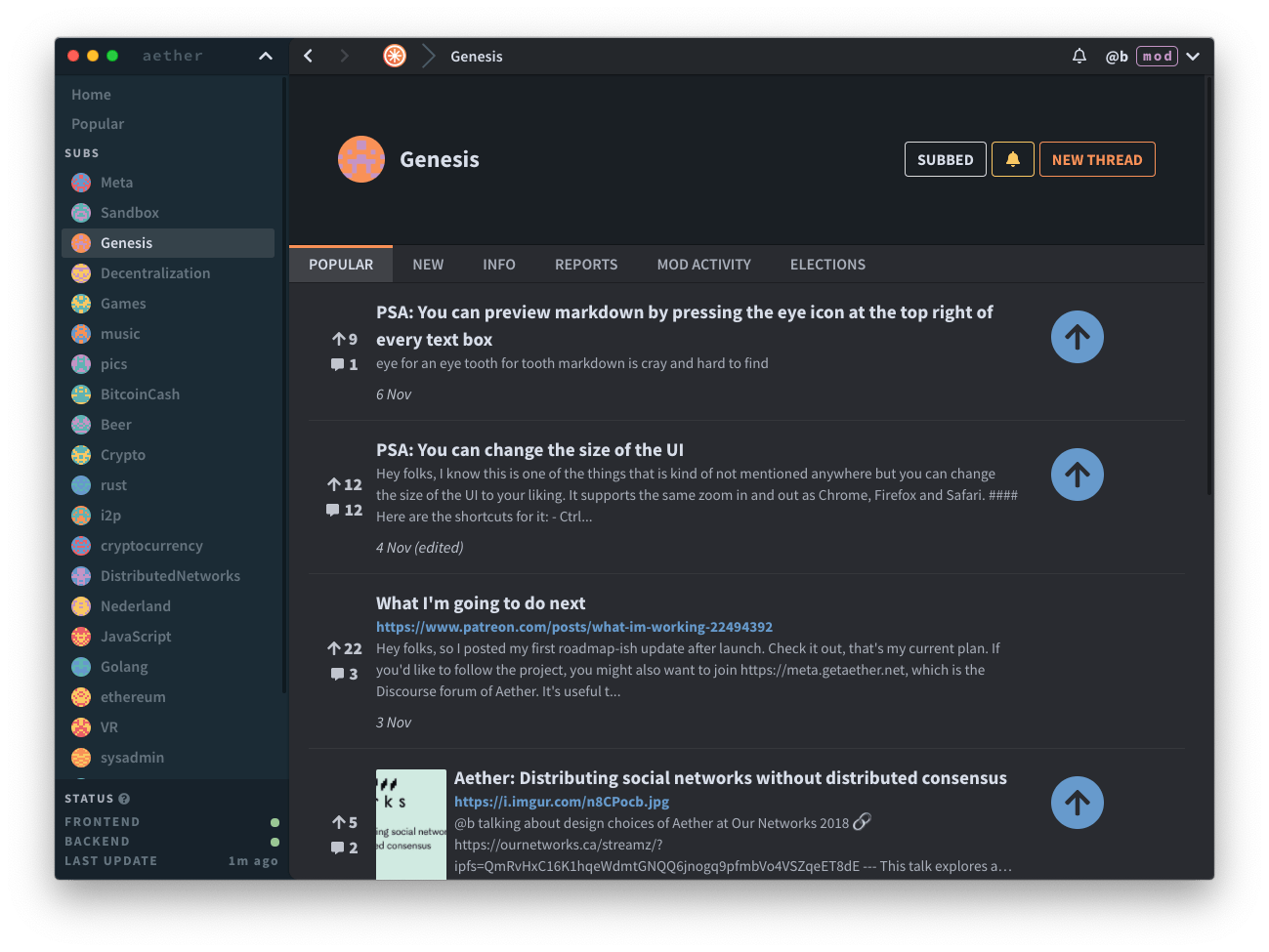Click the Genesis community avatar in header
Screen dimensions: 1269x952
361,159
